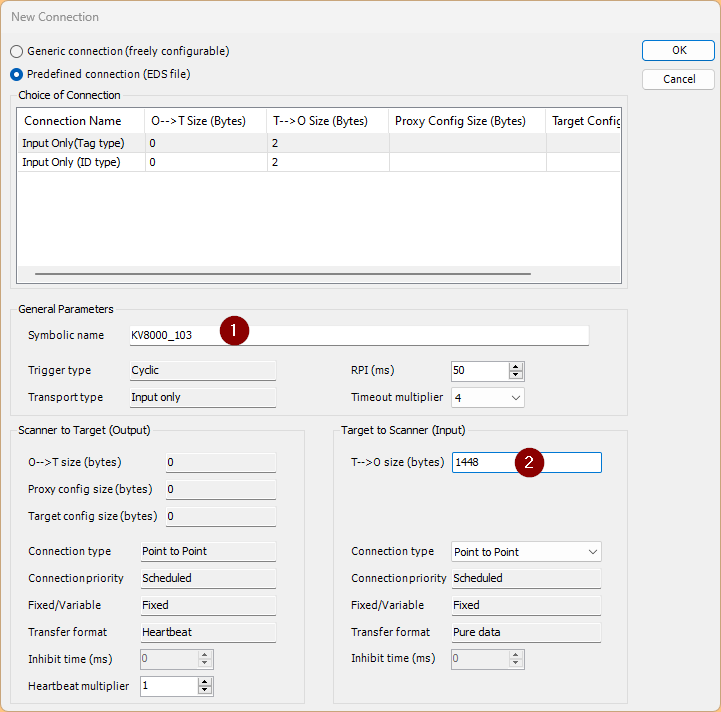721x712 pixels.
Task: Click the Proxy Config Size (Bytes) column header
Action: 467,121
